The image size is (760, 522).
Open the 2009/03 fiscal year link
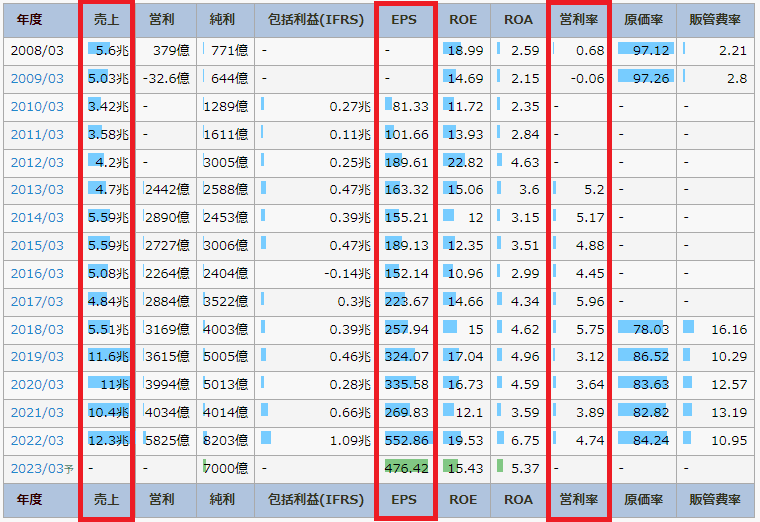click(x=36, y=78)
